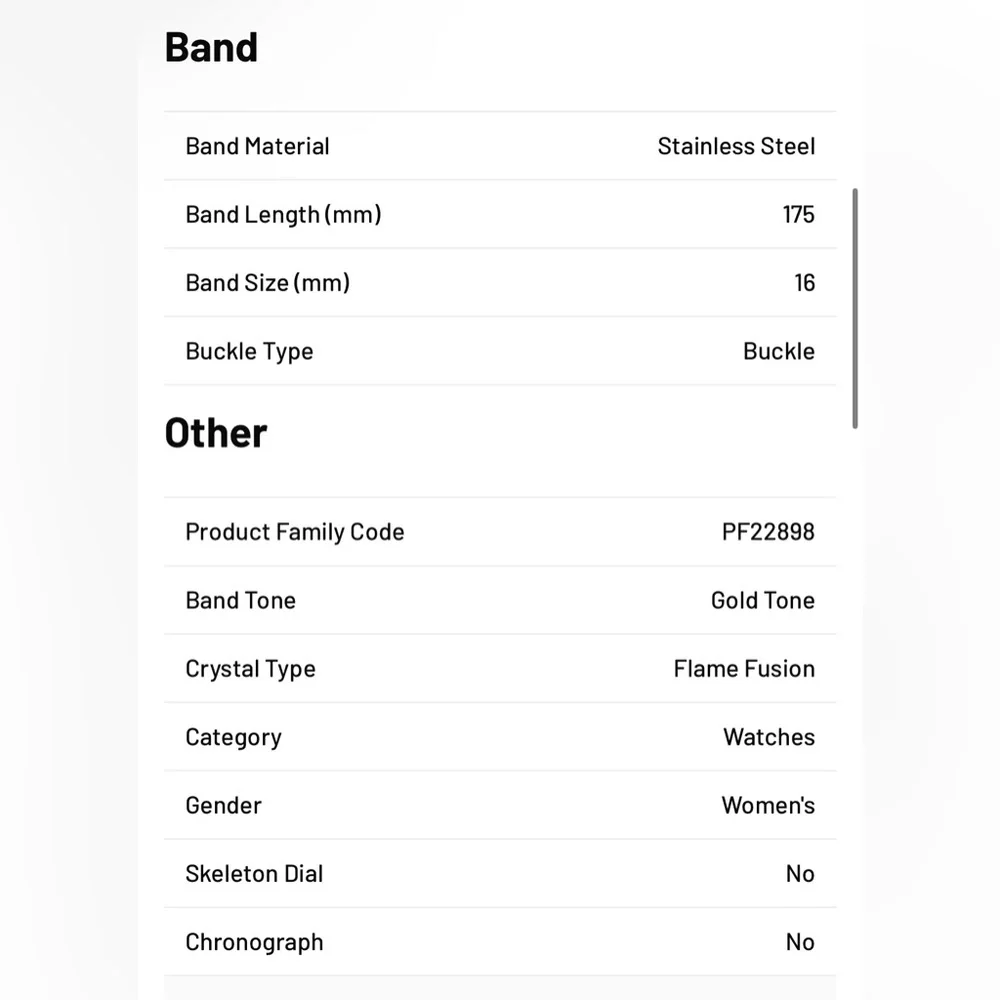Select the Band Material row label
This screenshot has height=1000, width=1000.
click(x=257, y=146)
